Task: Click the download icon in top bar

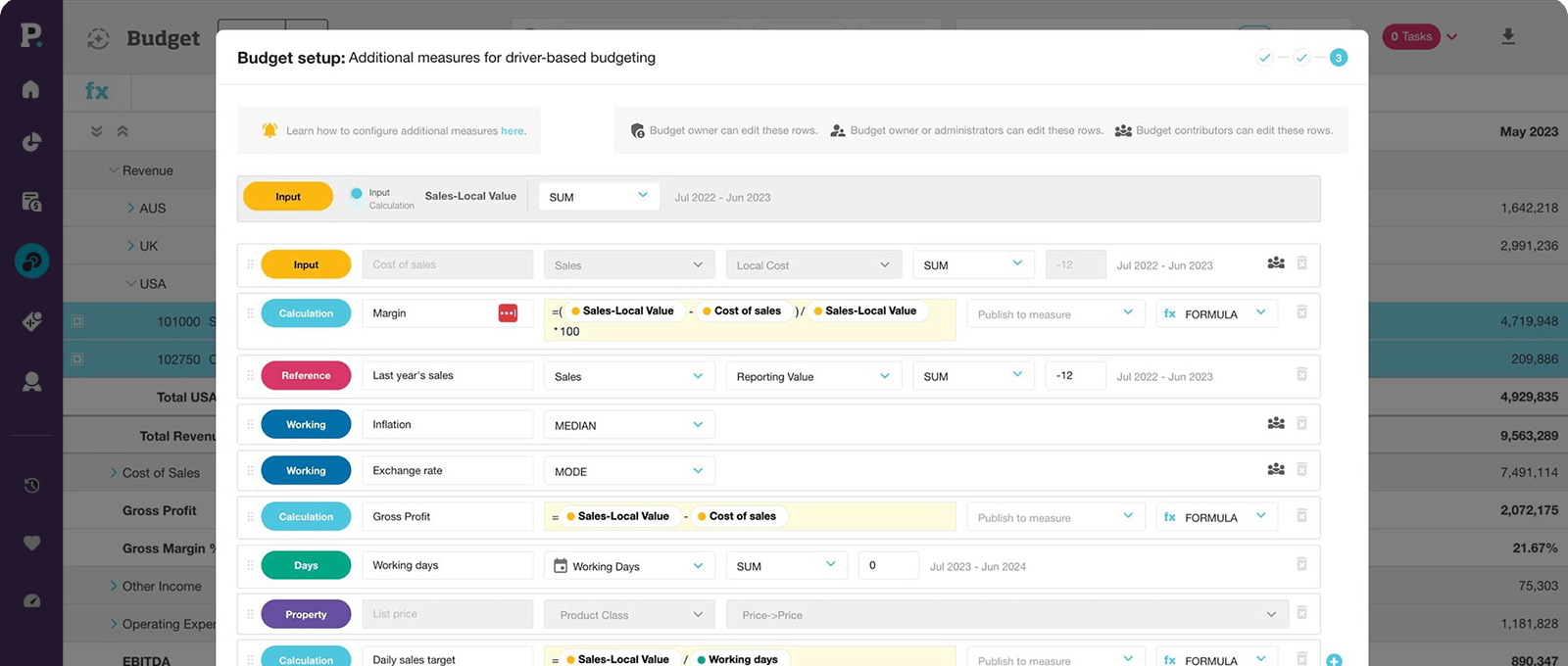Action: point(1508,37)
